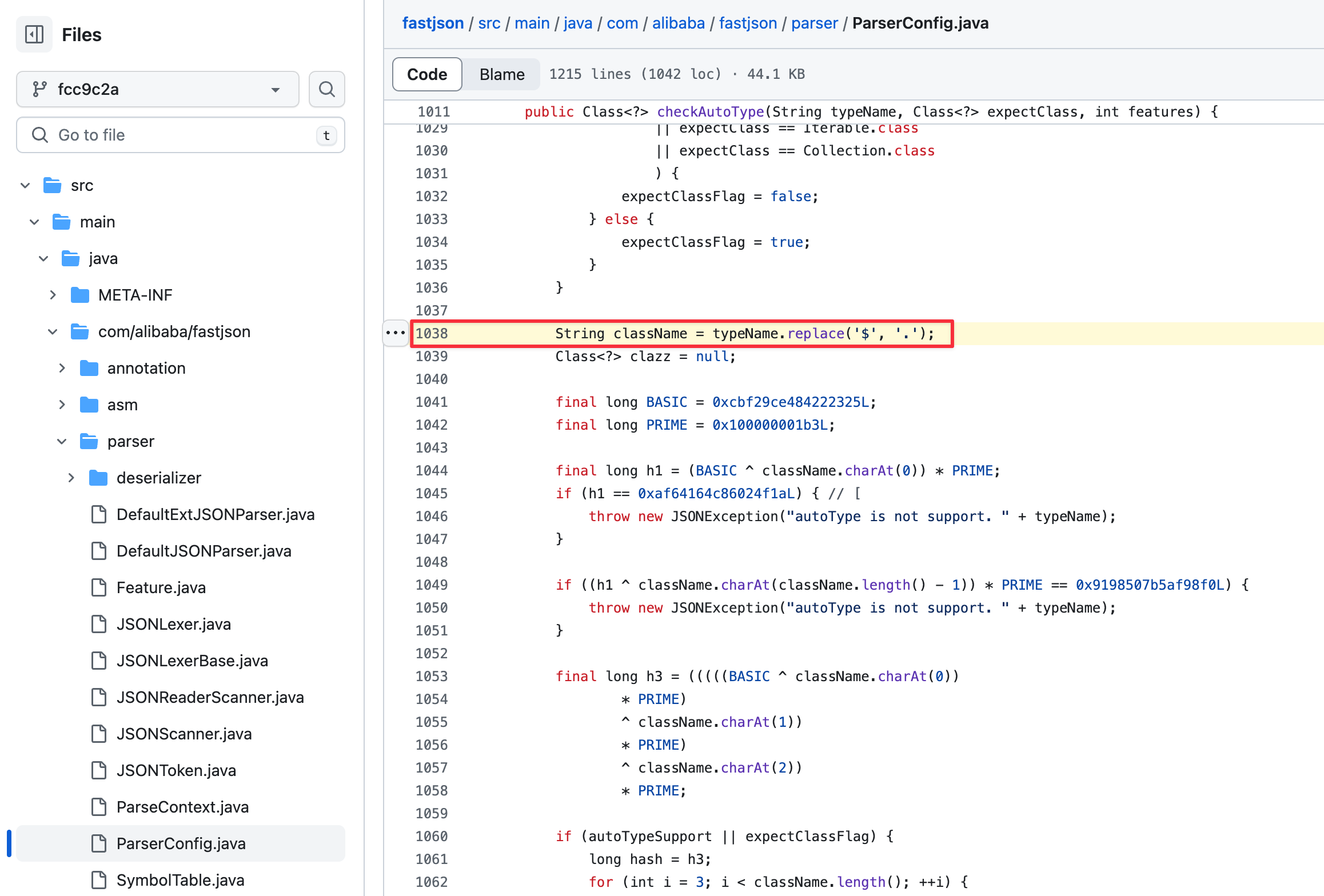Select the java folder icon

(71, 258)
